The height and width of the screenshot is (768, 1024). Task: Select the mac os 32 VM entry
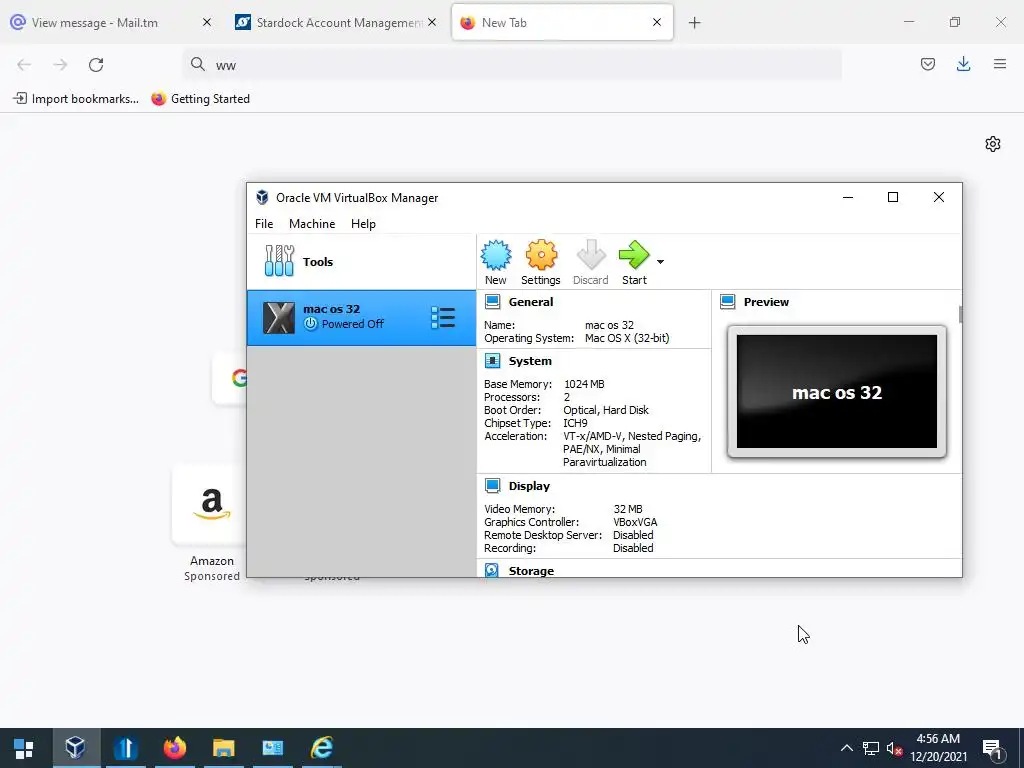point(361,318)
